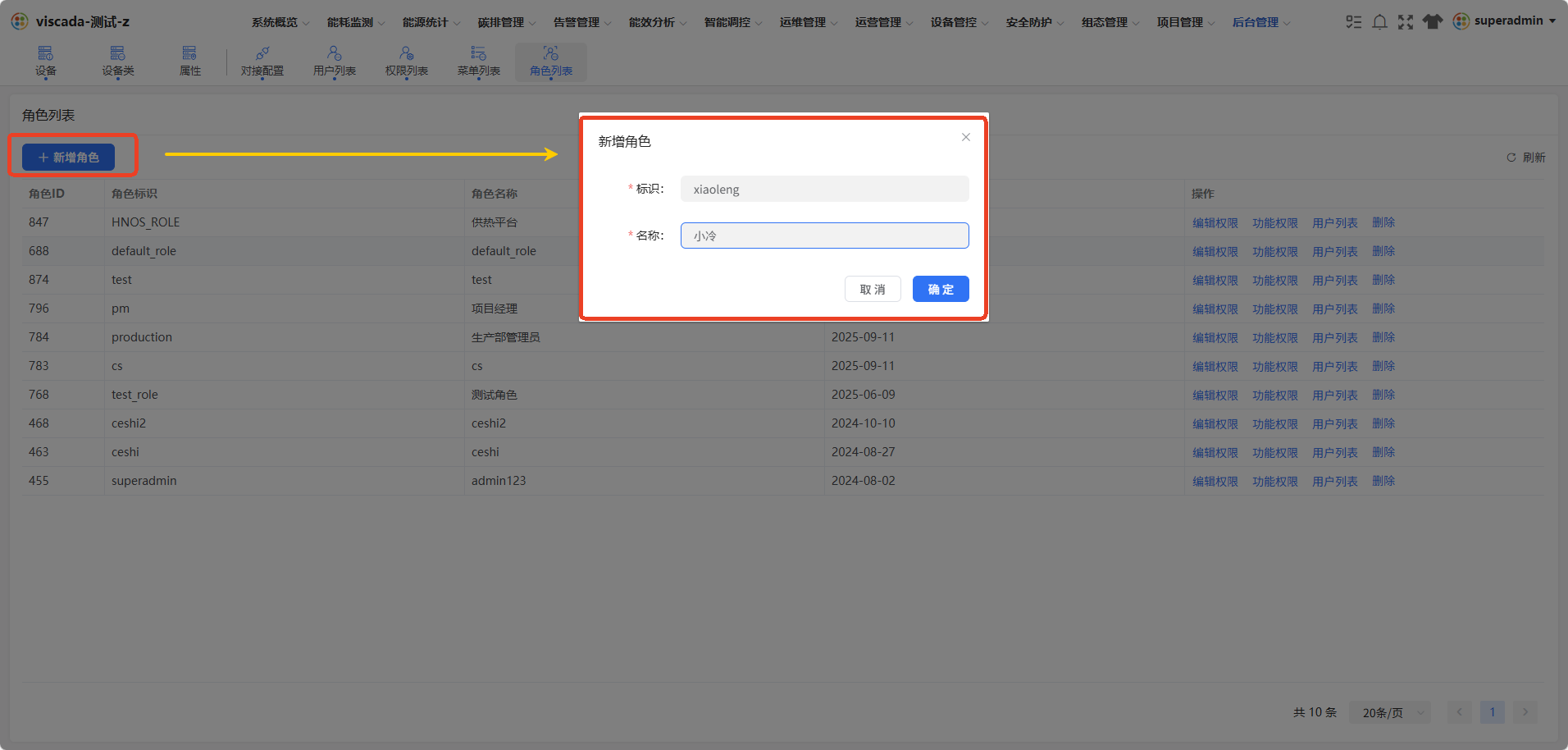Expand the 能源统计 menu

(x=431, y=22)
